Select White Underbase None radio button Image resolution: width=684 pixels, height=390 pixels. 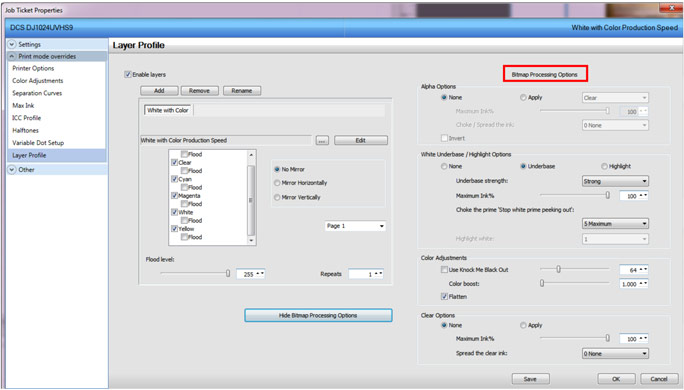444,166
